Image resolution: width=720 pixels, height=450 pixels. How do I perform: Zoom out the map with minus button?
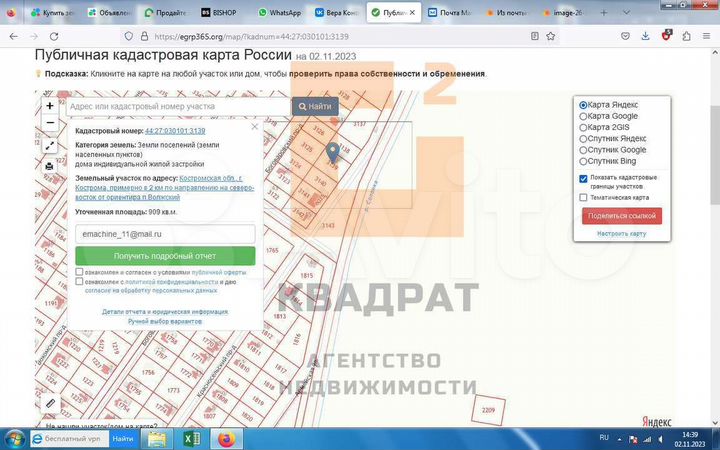(50, 123)
